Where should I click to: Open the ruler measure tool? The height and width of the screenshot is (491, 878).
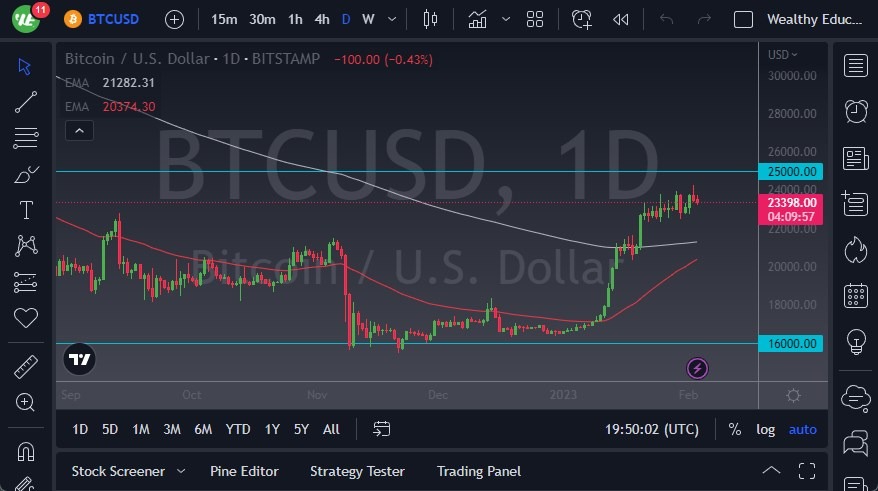point(26,368)
